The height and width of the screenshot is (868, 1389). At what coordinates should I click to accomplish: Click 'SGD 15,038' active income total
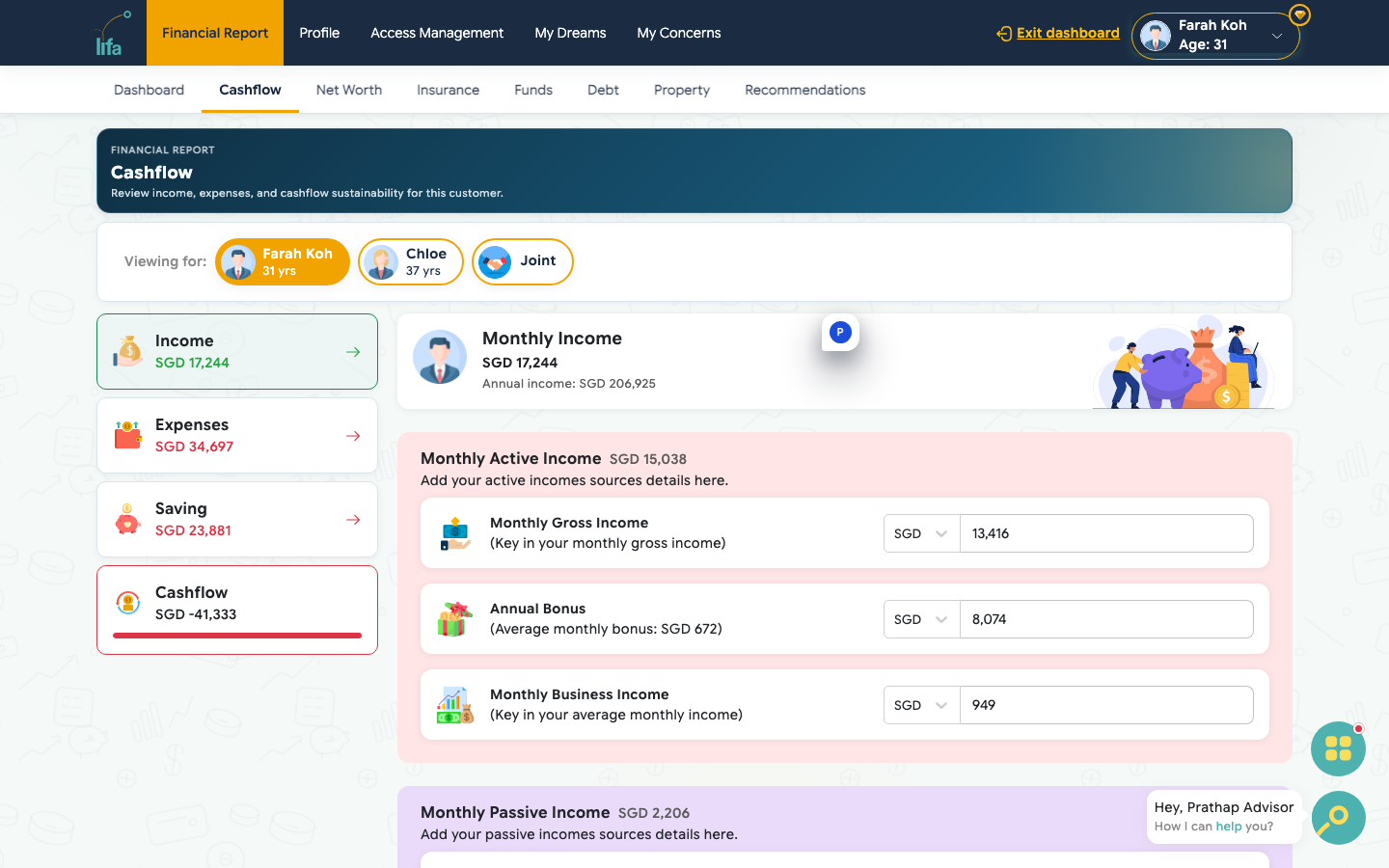(648, 459)
